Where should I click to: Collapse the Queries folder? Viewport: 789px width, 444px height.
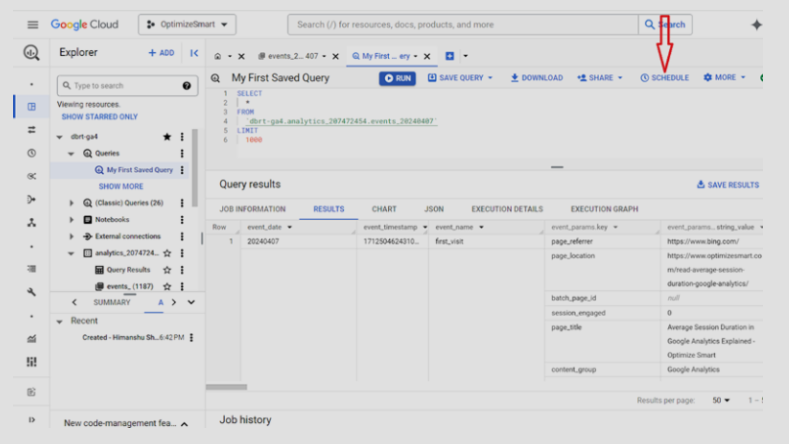click(x=71, y=154)
